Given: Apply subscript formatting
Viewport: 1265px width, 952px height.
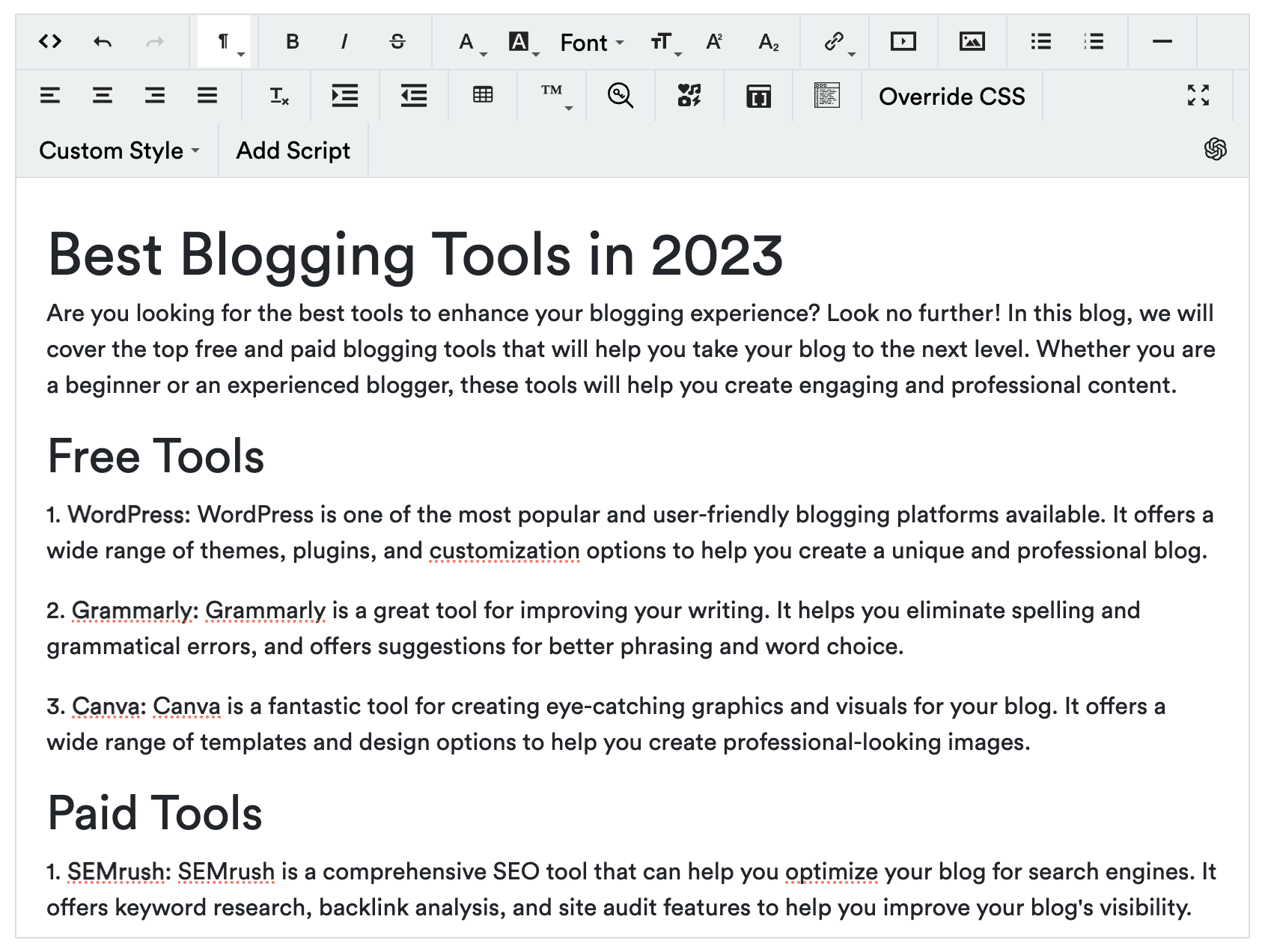Looking at the screenshot, I should (x=769, y=42).
